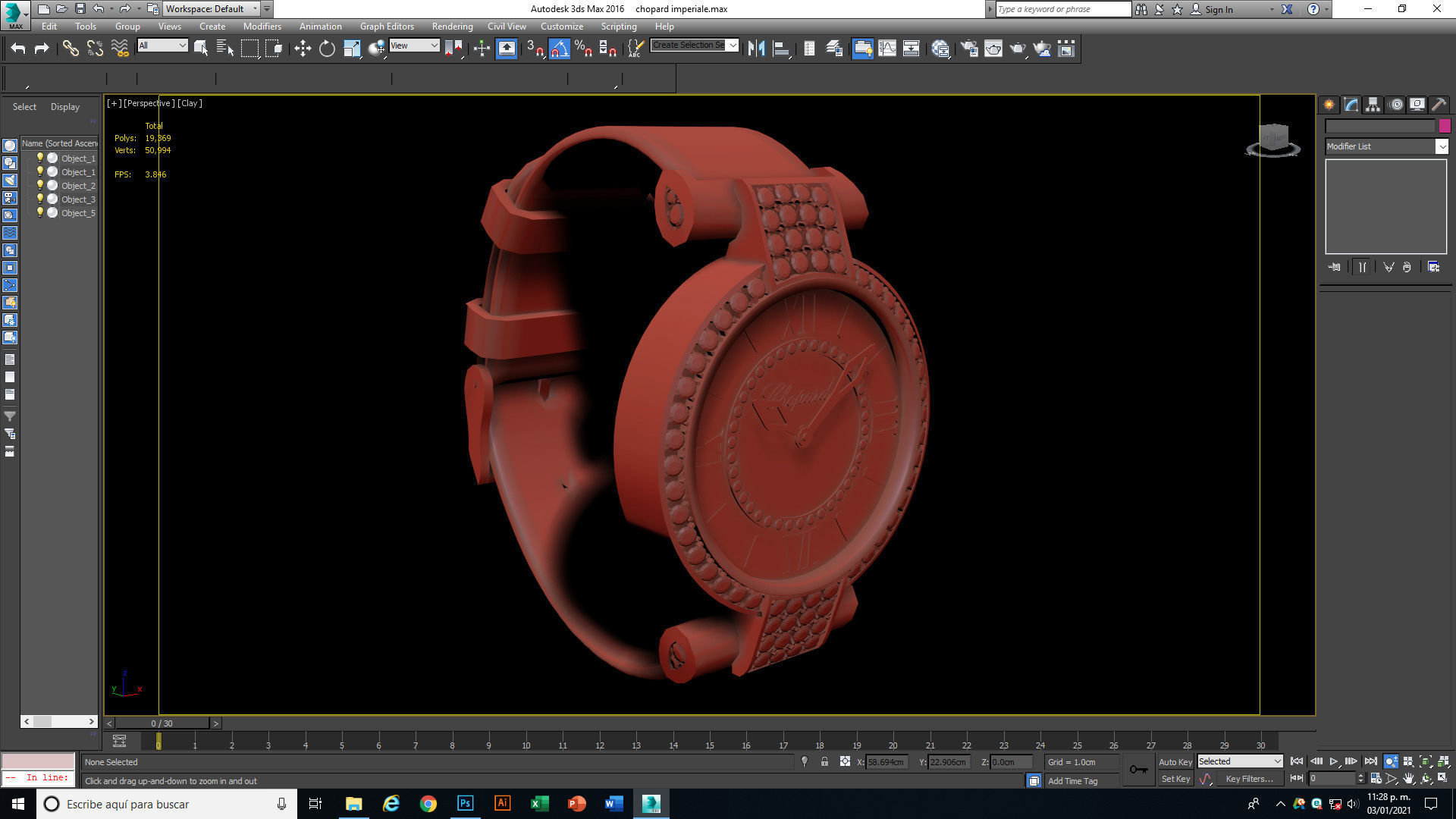Viewport: 1456px width, 819px height.
Task: Click the Maximize Viewport Toggle icon
Action: (x=1442, y=779)
